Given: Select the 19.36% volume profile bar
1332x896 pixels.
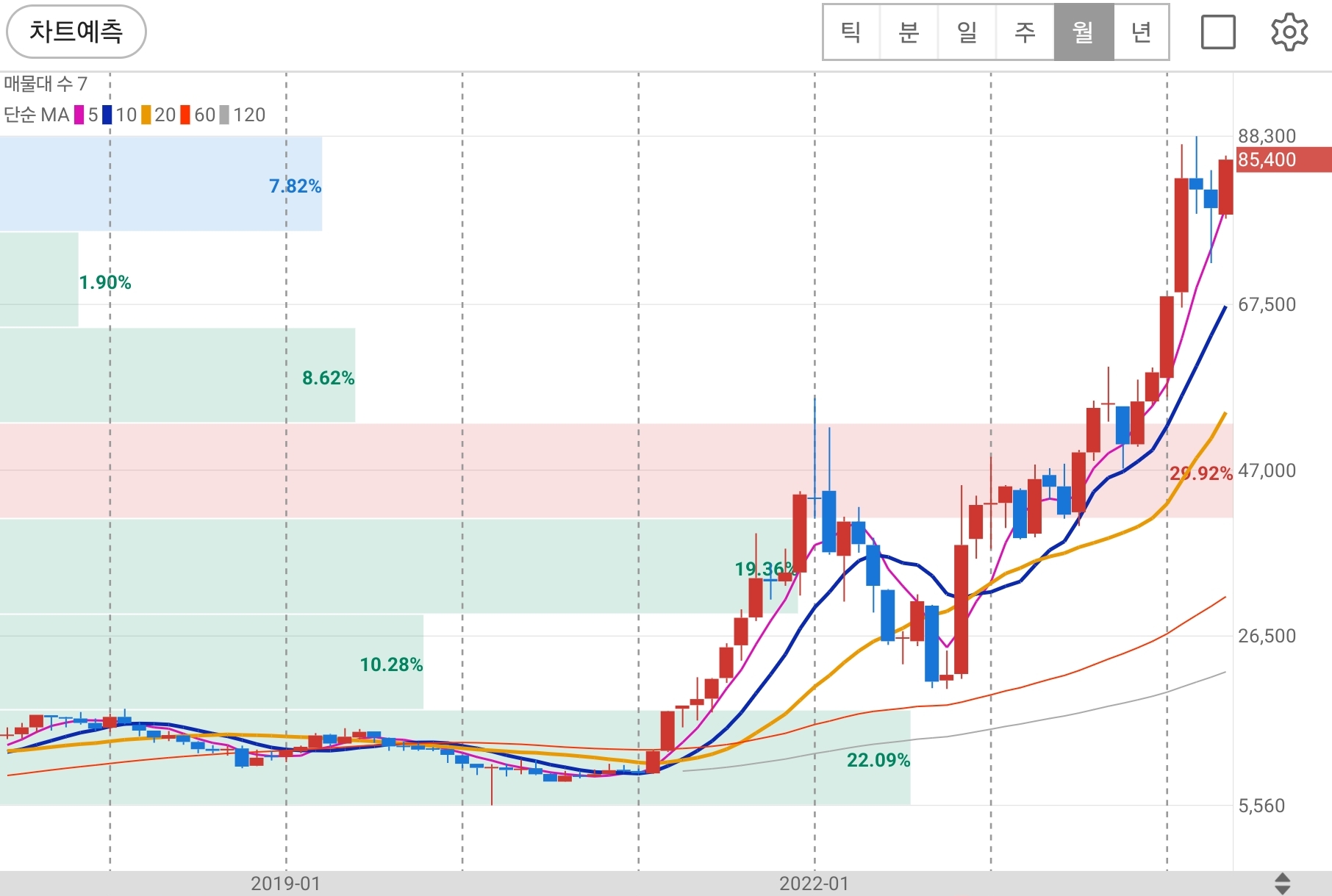Looking at the screenshot, I should (x=398, y=566).
